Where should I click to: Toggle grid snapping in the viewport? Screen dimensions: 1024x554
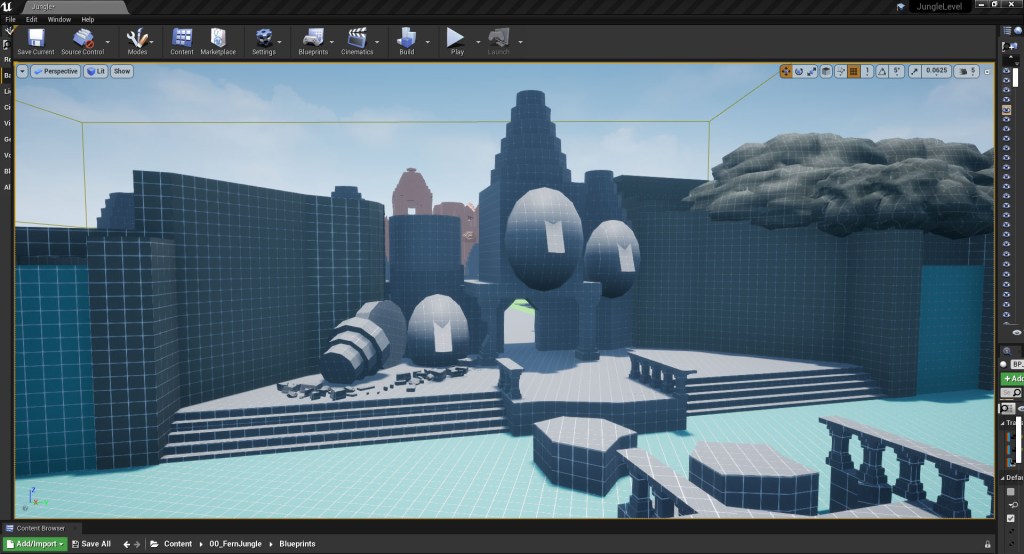[x=853, y=71]
